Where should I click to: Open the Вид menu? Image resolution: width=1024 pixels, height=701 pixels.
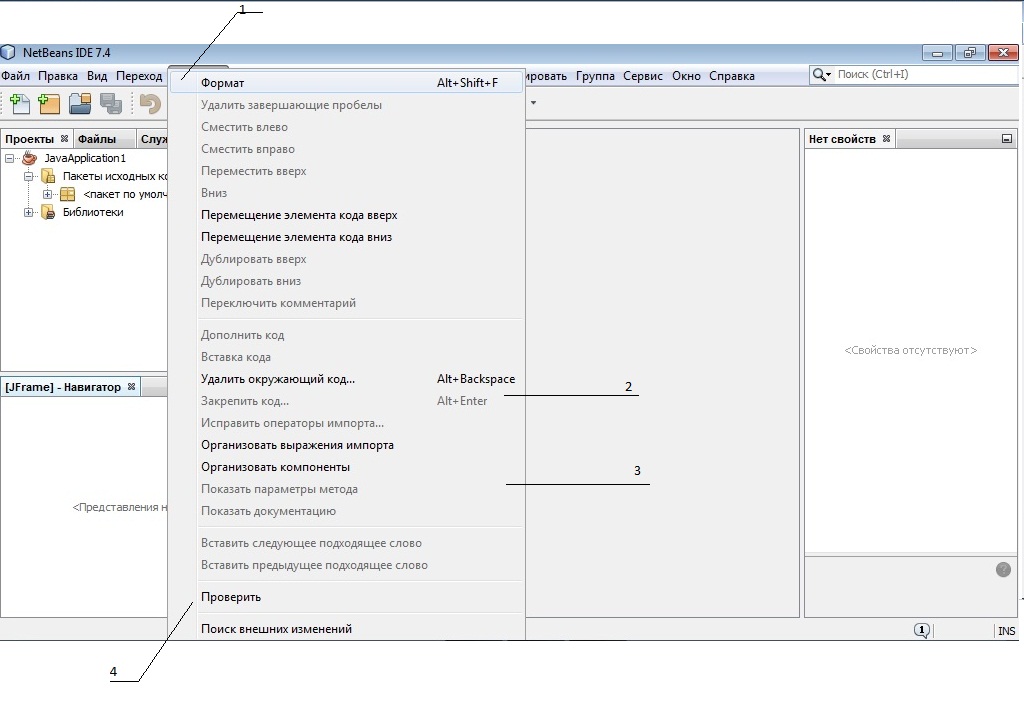click(97, 76)
